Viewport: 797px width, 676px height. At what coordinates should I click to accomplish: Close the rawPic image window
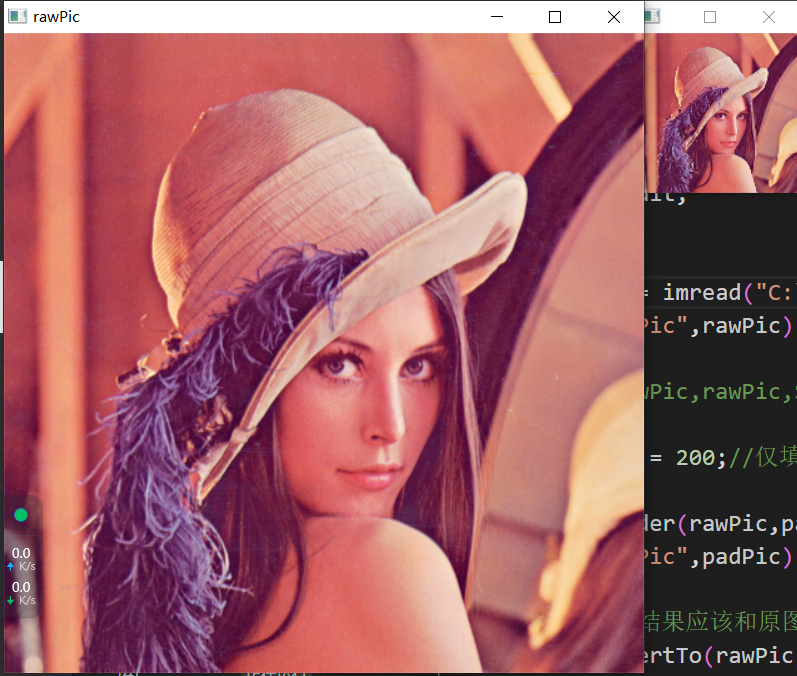(614, 17)
